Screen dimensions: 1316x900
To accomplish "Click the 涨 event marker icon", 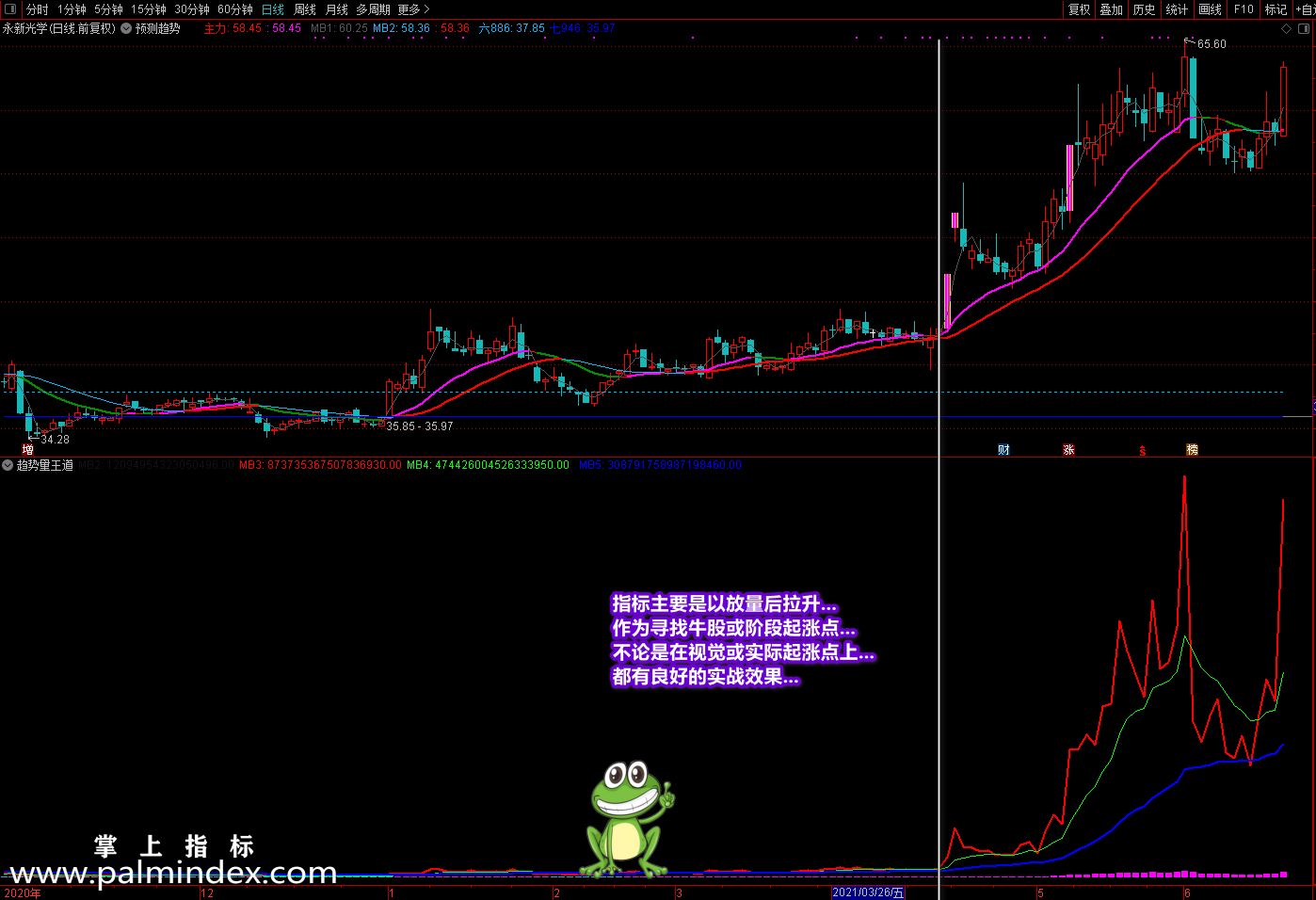I will pyautogui.click(x=1068, y=450).
